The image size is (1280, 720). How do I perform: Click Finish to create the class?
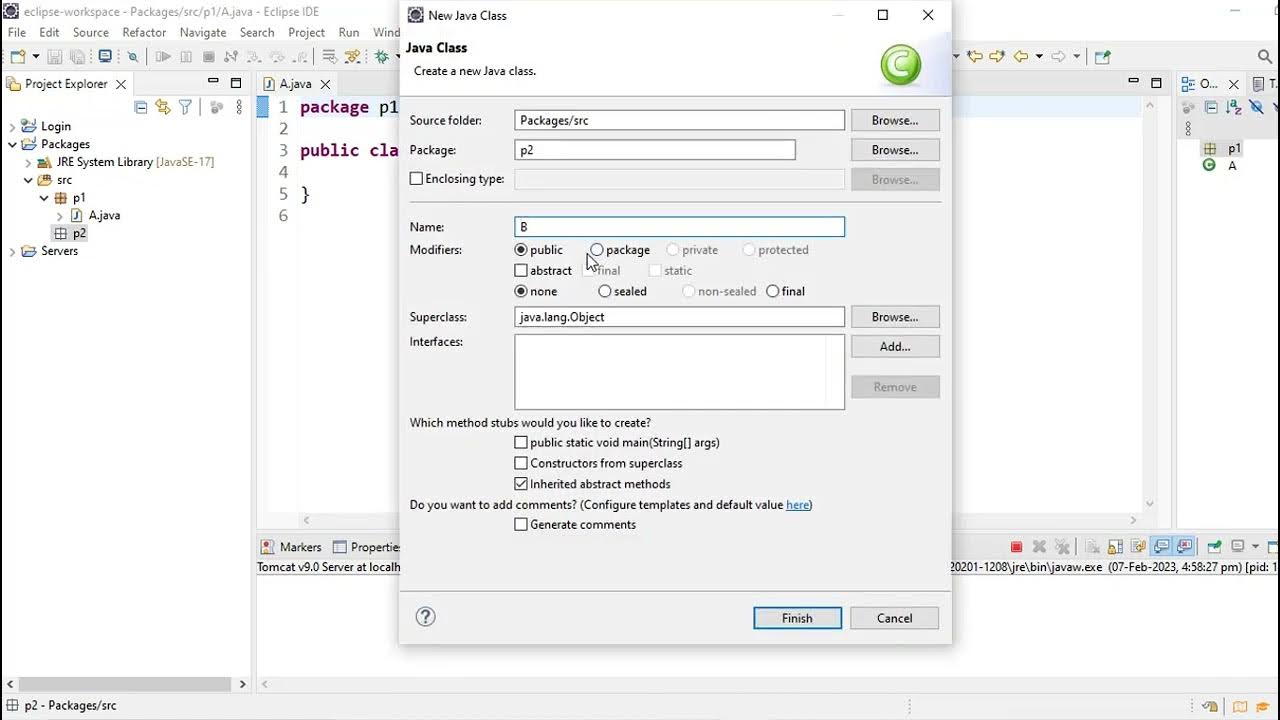click(797, 618)
